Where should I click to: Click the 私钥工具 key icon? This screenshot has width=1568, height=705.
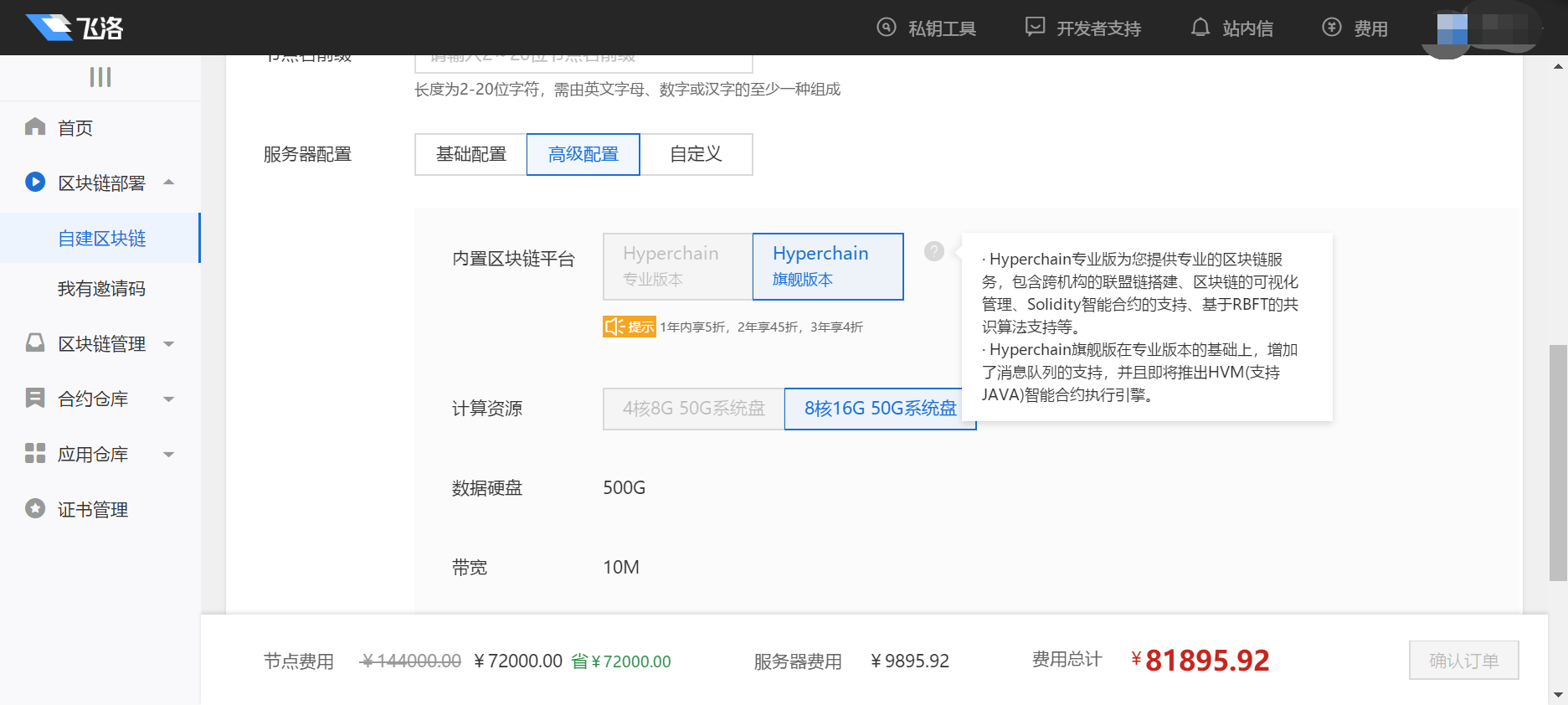pos(887,27)
